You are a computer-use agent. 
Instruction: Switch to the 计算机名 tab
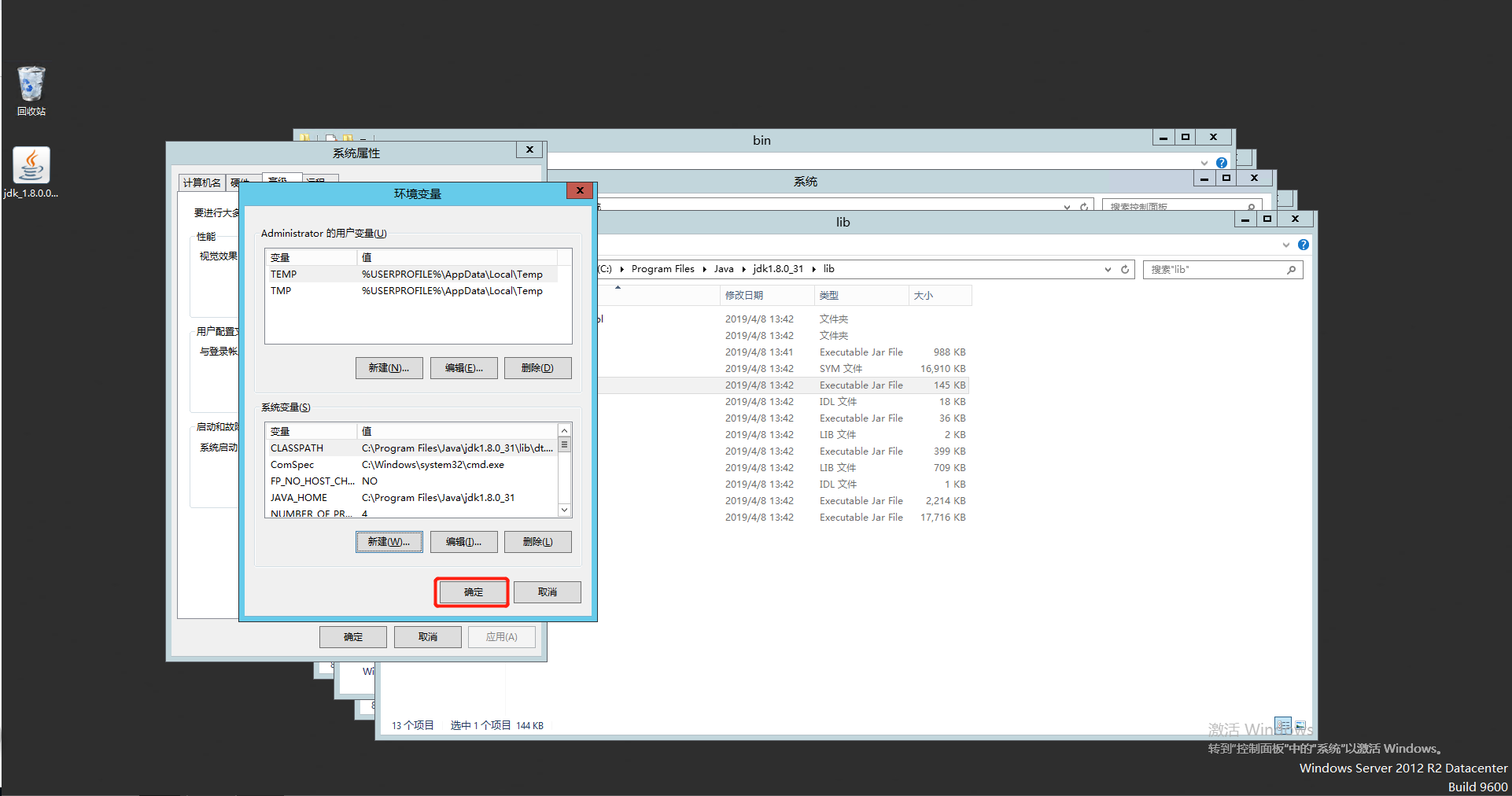point(201,182)
